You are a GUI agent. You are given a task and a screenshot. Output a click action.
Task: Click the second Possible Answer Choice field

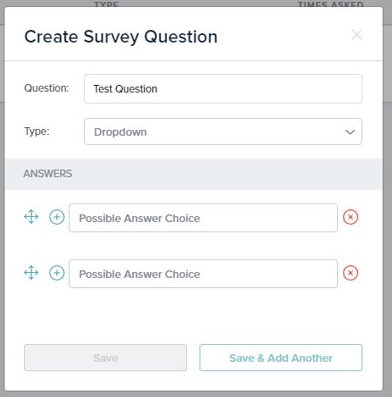point(203,274)
